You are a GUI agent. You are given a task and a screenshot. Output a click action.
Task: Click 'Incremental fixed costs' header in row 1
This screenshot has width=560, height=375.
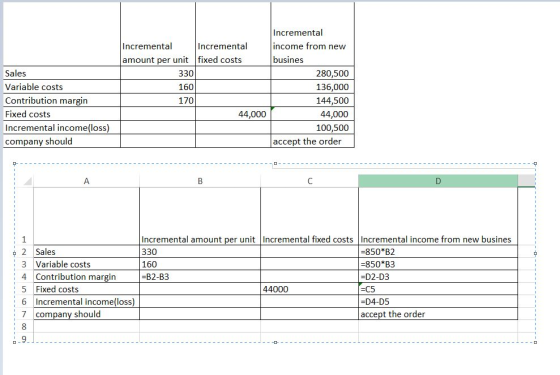click(x=308, y=239)
